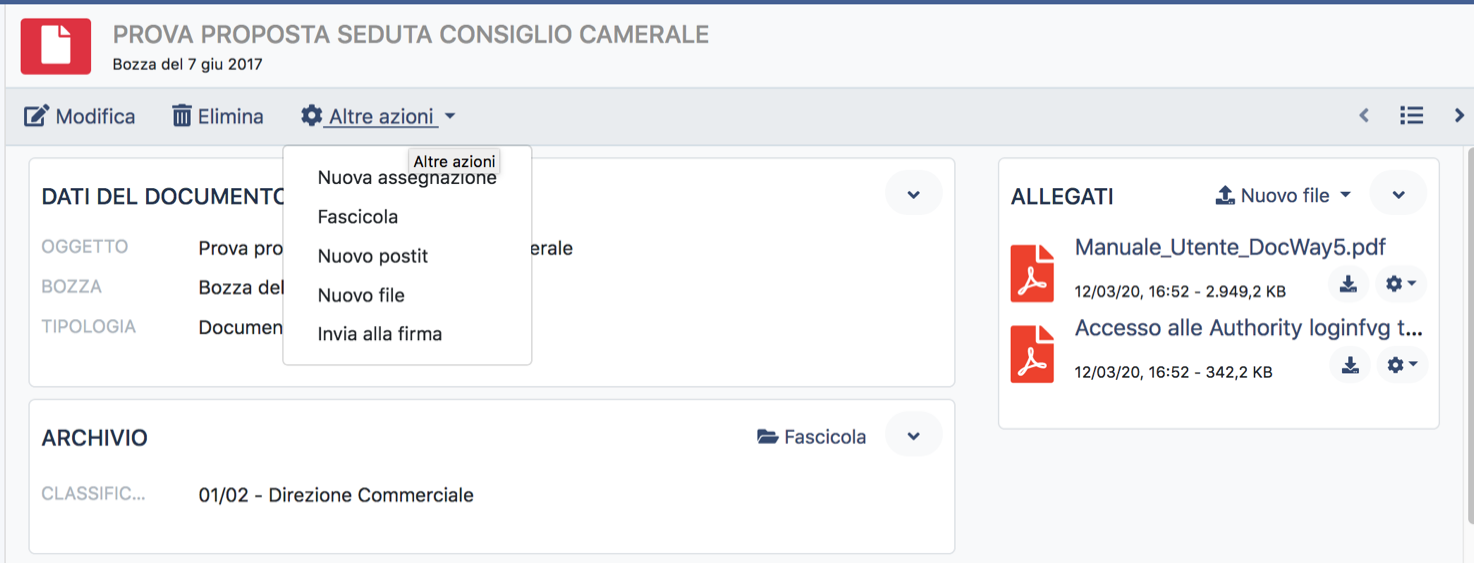Open the Altre azioni dropdown
This screenshot has height=563, width=1474.
(378, 116)
